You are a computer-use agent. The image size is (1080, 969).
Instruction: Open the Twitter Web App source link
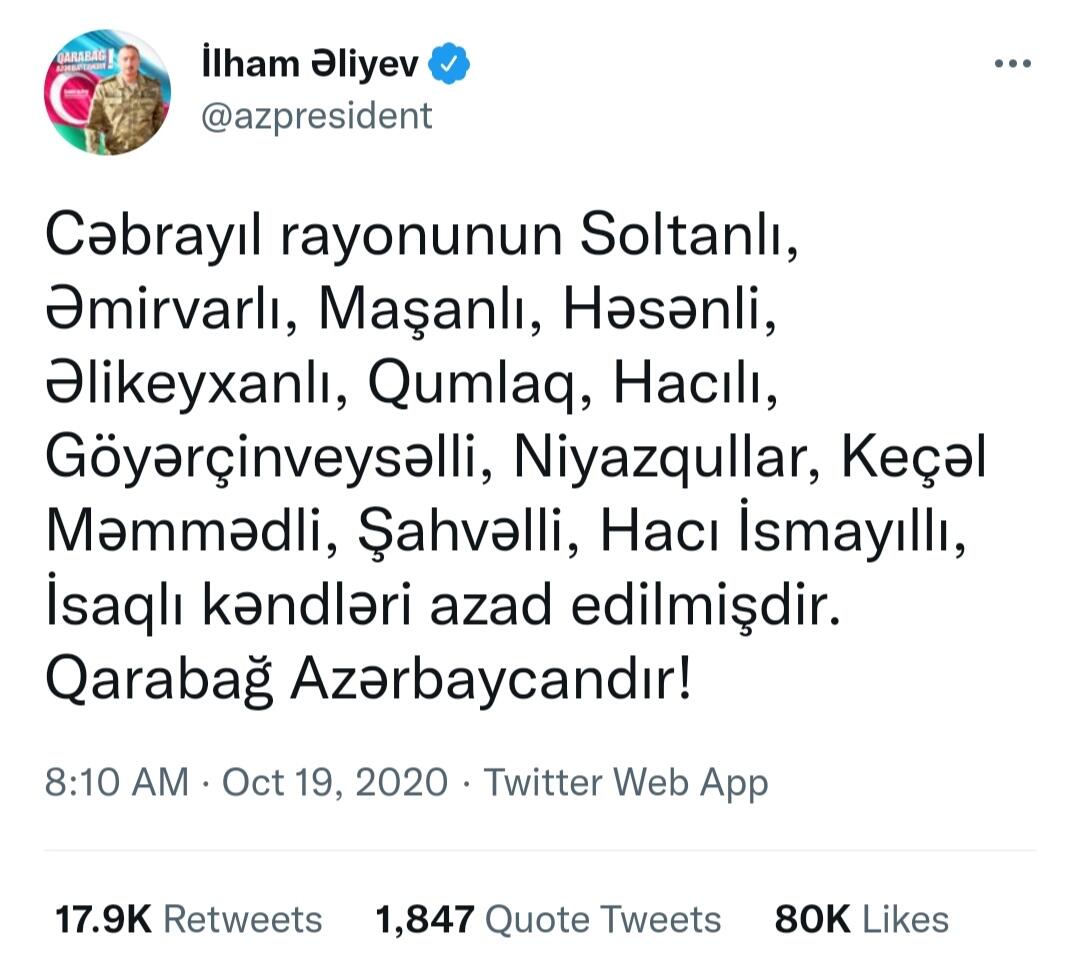pyautogui.click(x=625, y=784)
